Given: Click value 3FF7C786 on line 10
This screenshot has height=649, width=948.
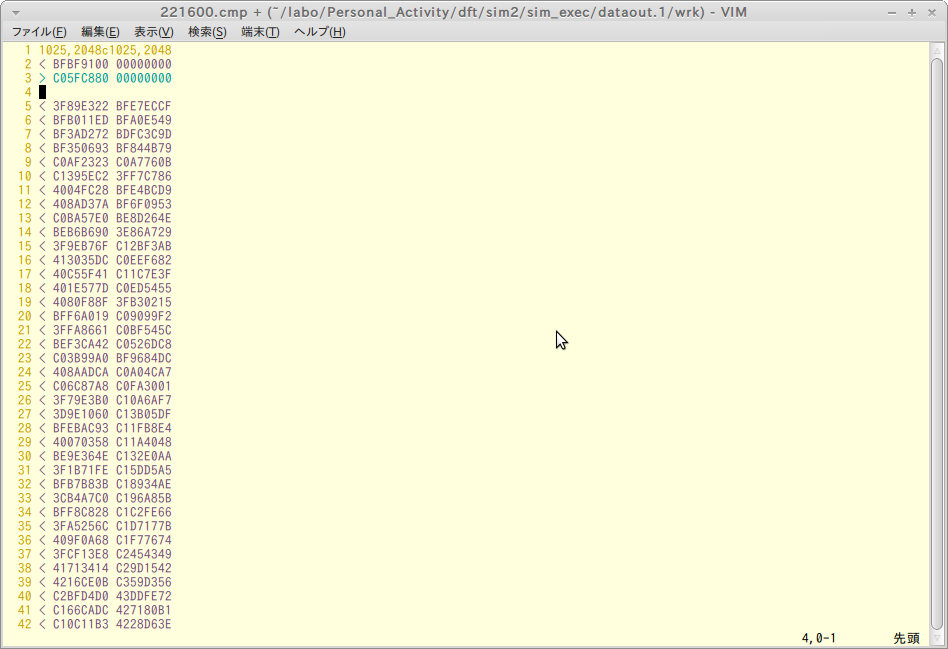Looking at the screenshot, I should pos(144,176).
